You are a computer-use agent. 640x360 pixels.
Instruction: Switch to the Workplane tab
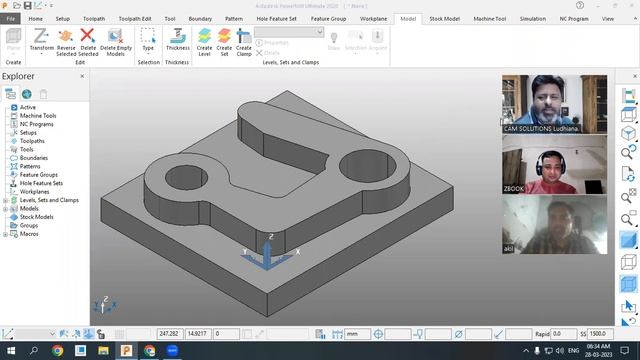coord(373,19)
